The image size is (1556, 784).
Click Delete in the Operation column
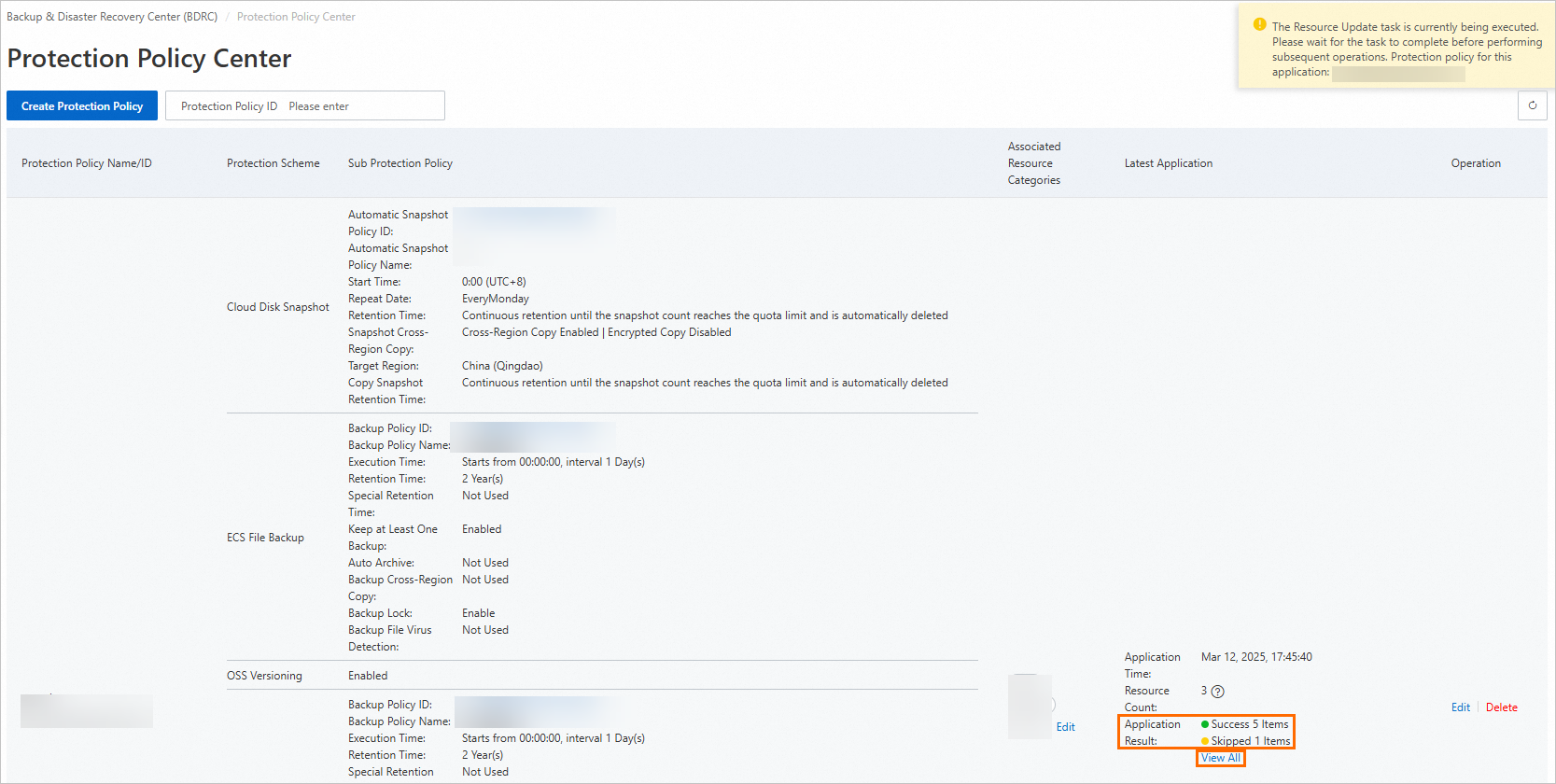point(1501,707)
